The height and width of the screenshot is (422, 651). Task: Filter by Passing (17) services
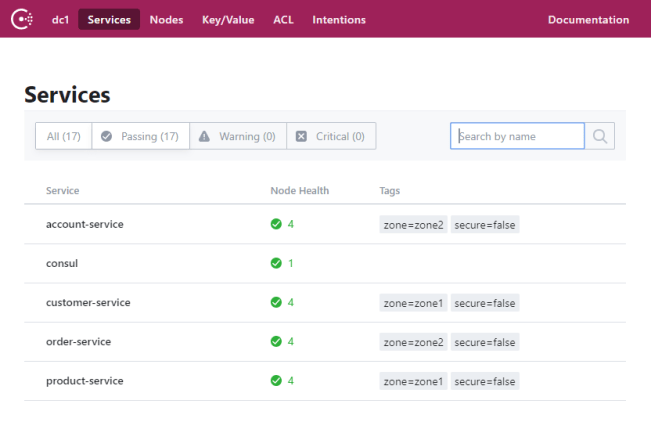point(140,136)
